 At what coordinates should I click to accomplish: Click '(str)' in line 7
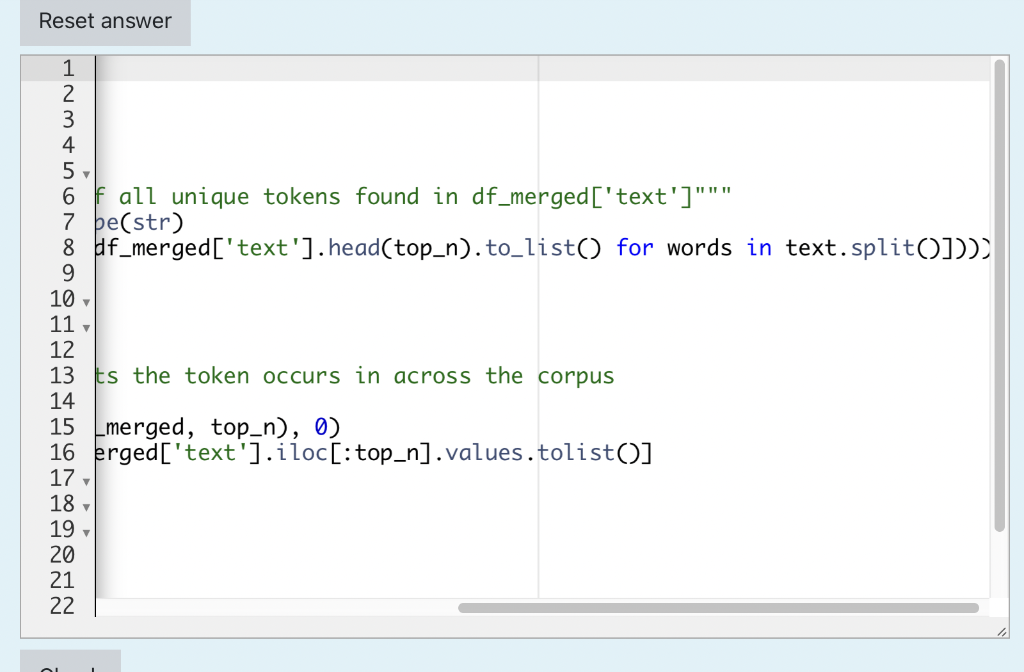152,223
